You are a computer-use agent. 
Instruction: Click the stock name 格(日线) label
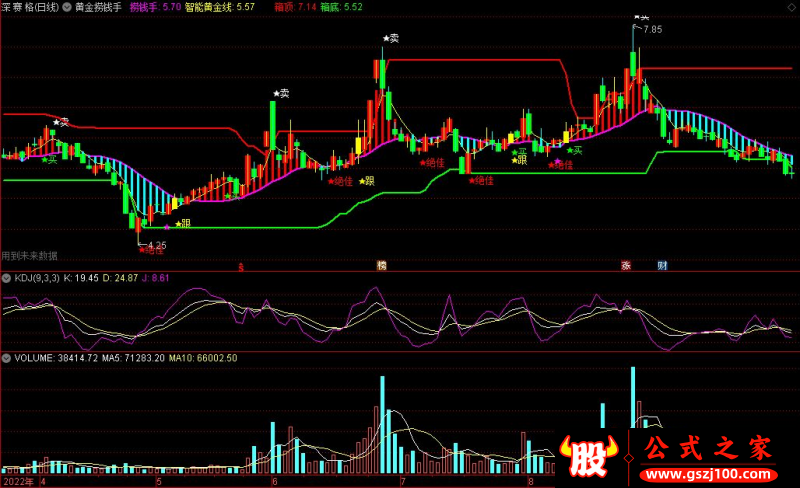click(x=36, y=6)
